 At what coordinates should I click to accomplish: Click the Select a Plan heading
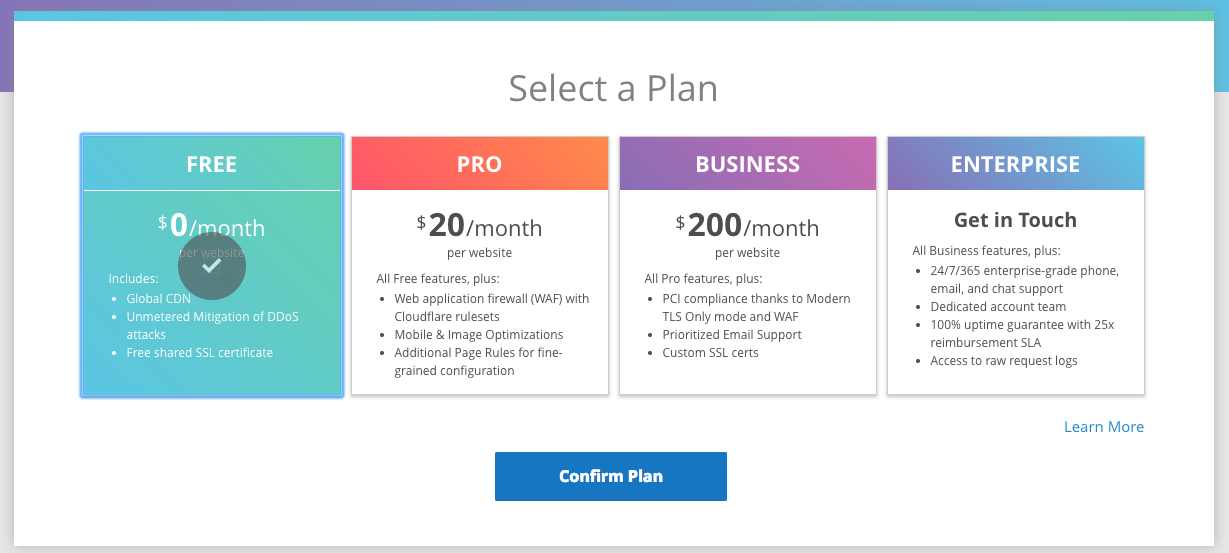(613, 88)
